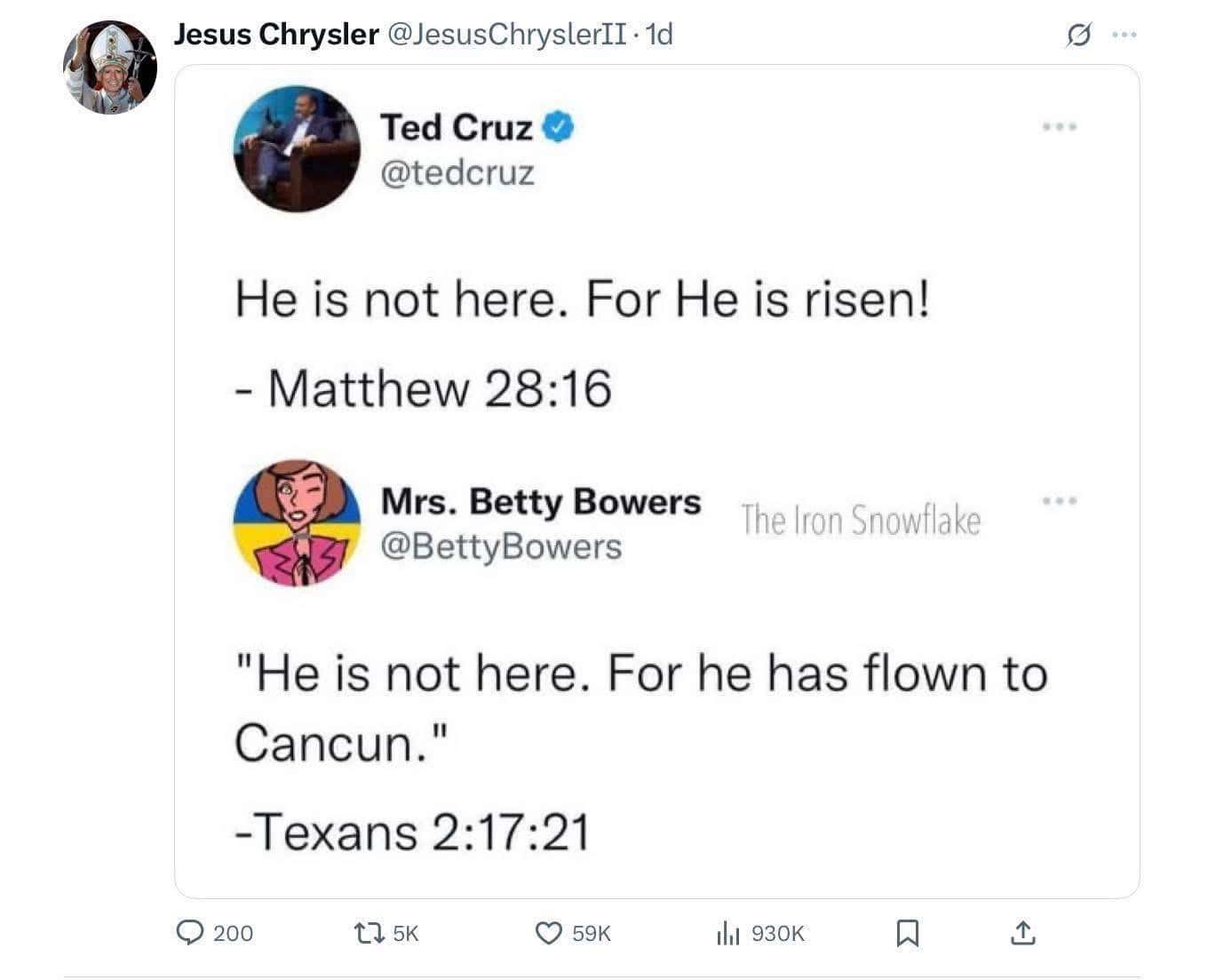Like the post with heart icon
The image size is (1232, 980).
(549, 932)
